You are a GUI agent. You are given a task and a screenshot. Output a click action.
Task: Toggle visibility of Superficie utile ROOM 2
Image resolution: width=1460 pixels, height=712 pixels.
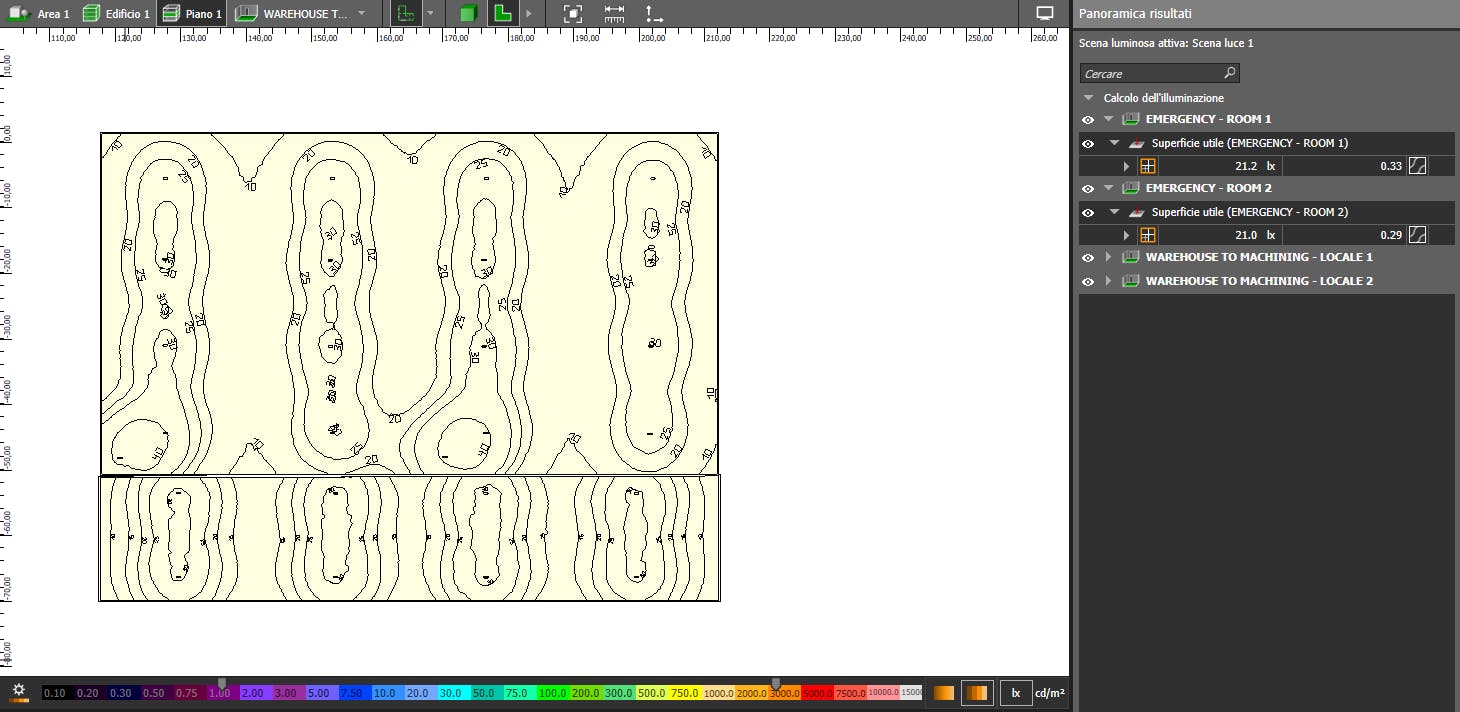1088,212
